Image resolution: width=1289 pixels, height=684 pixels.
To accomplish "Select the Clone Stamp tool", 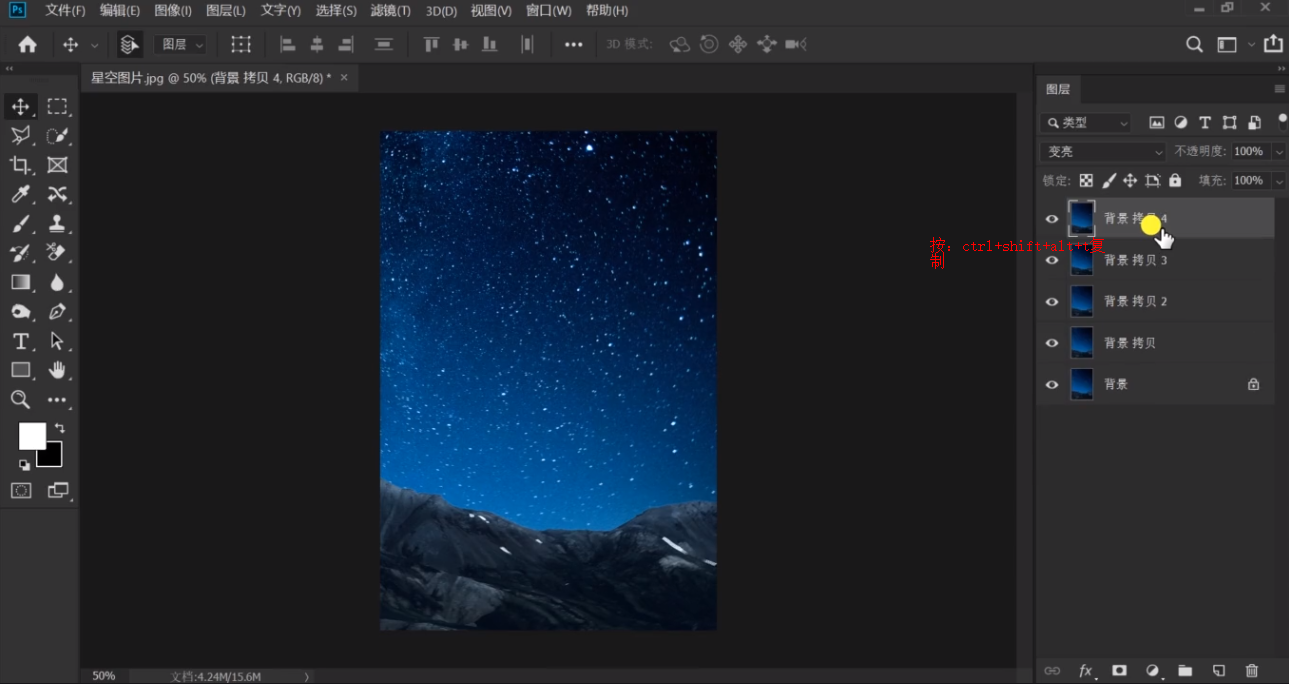I will tap(57, 224).
